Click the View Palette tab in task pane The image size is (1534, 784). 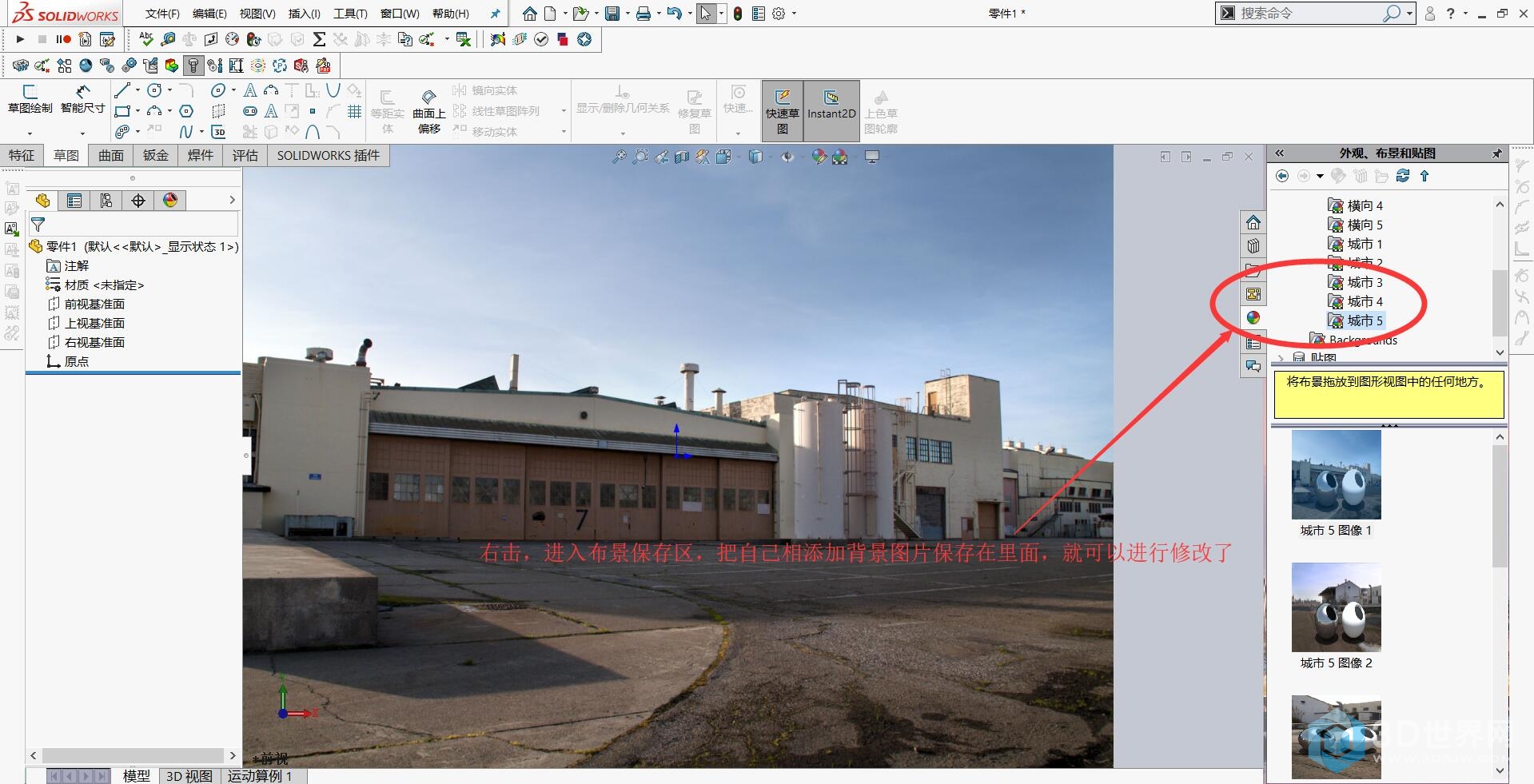click(1253, 294)
